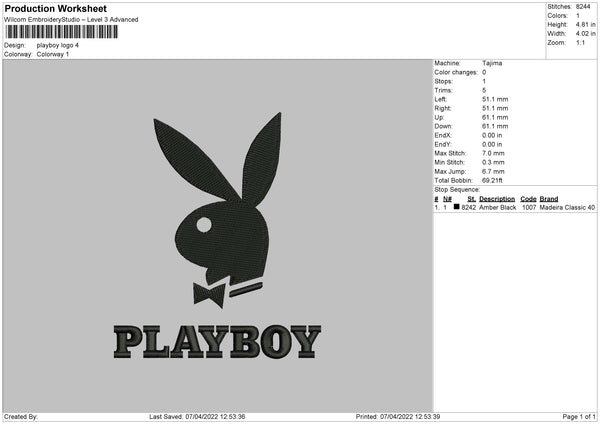
Task: Click zoom value '1:1'
Action: coord(580,42)
